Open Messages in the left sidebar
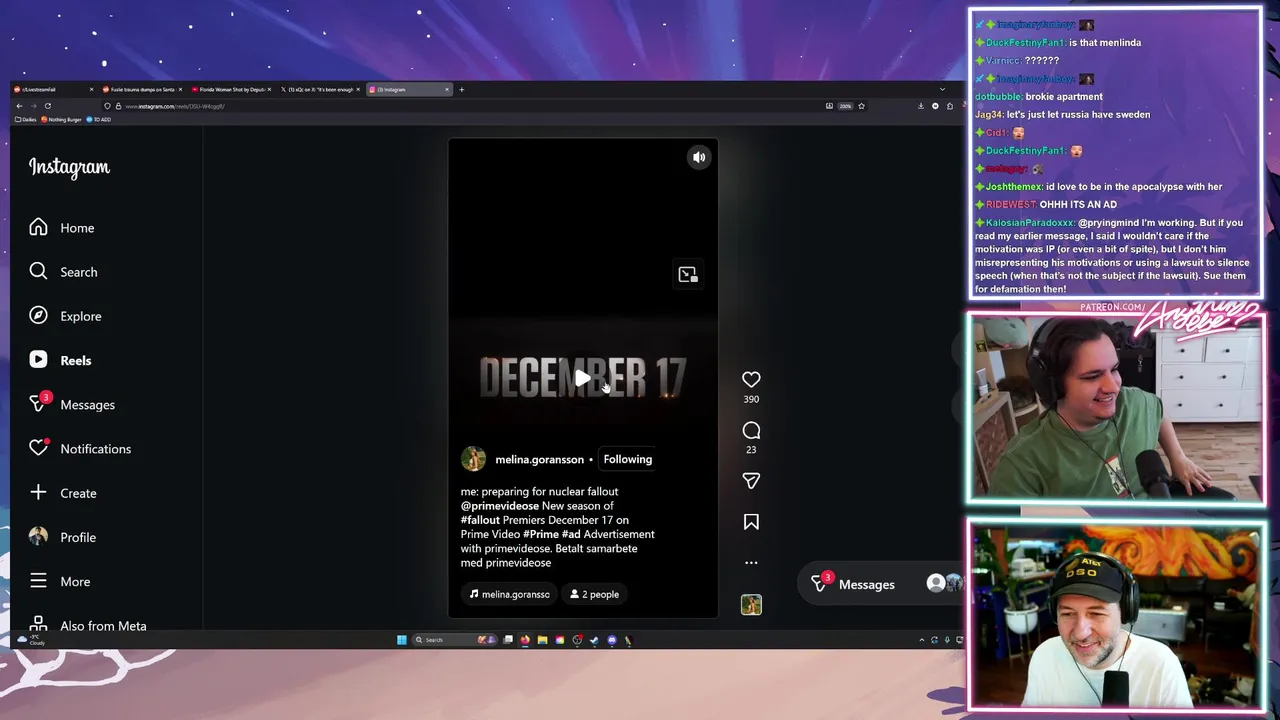1280x720 pixels. pyautogui.click(x=72, y=404)
